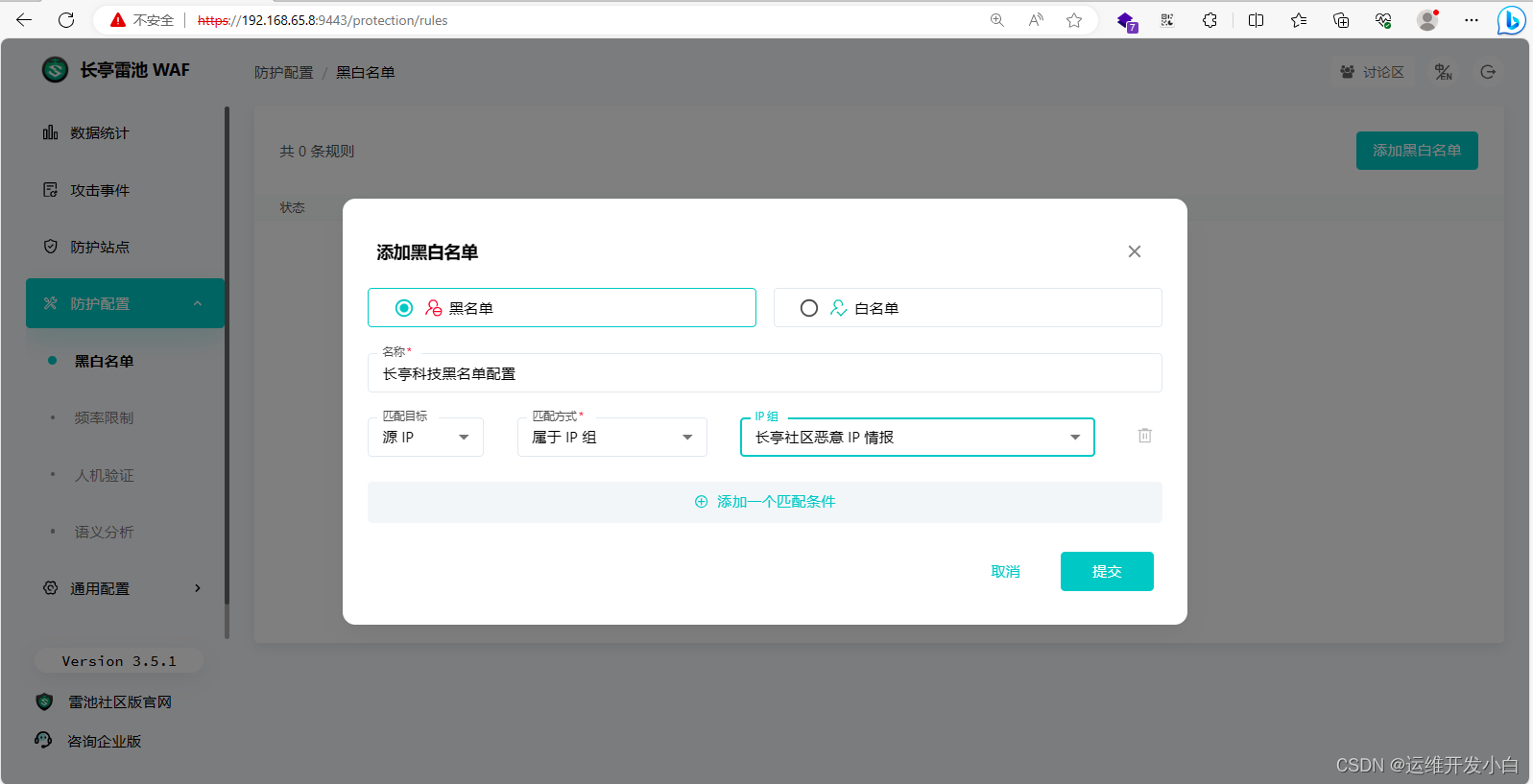Collapse the 防护配置 sidebar section
Viewport: 1533px width, 784px height.
coord(125,303)
